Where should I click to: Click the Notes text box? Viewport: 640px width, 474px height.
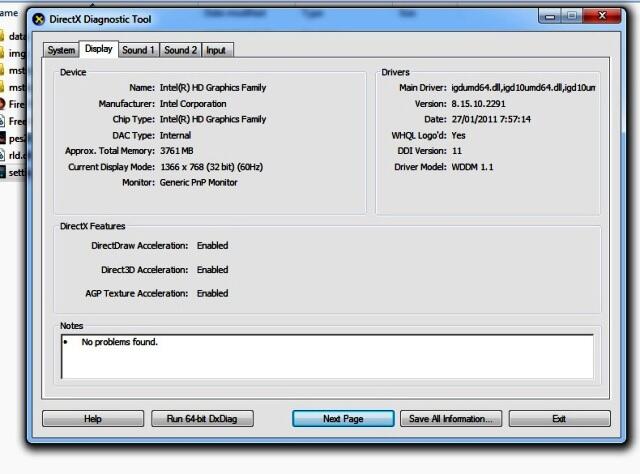pyautogui.click(x=327, y=357)
